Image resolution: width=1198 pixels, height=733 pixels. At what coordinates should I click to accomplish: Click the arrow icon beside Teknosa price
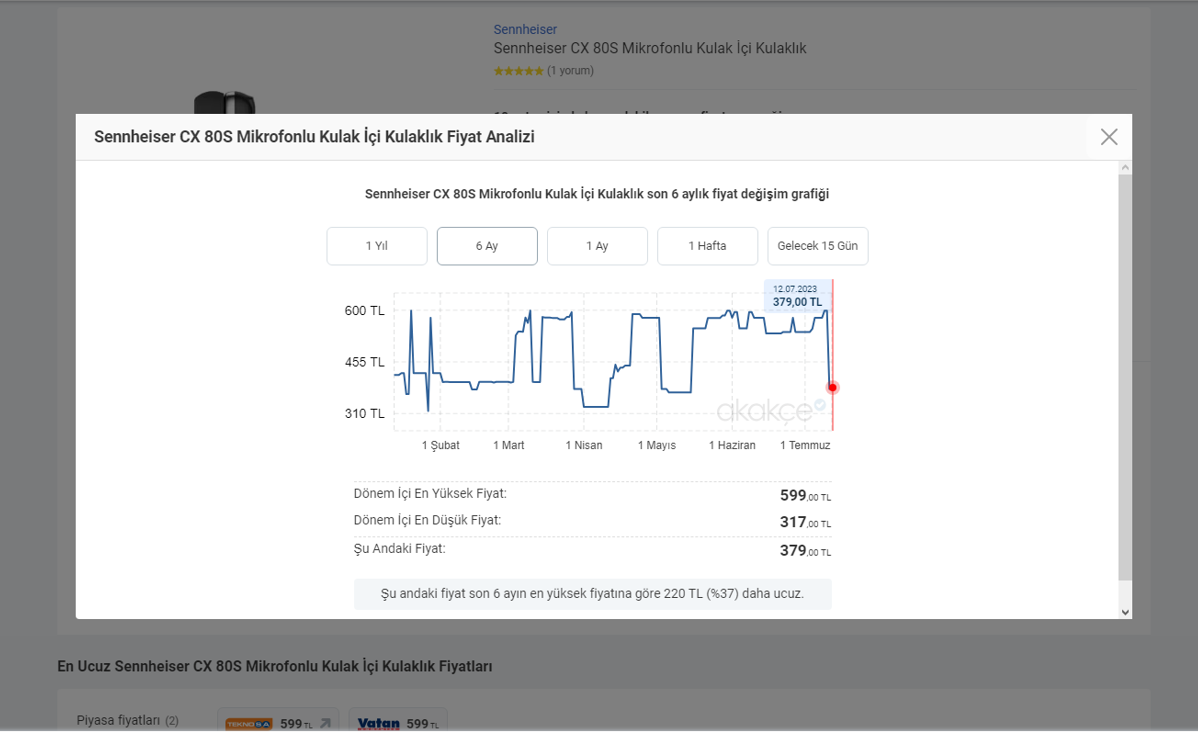click(x=325, y=723)
